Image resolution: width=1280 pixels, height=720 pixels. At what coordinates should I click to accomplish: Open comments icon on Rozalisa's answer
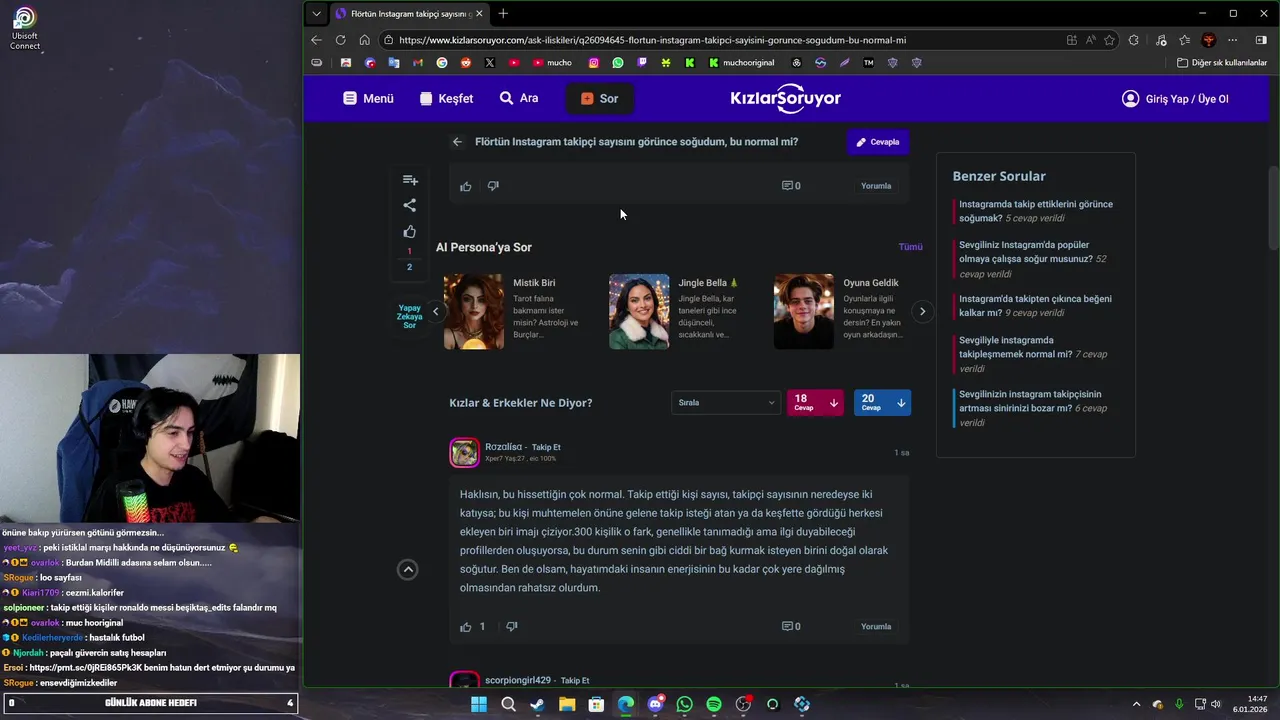tap(790, 627)
